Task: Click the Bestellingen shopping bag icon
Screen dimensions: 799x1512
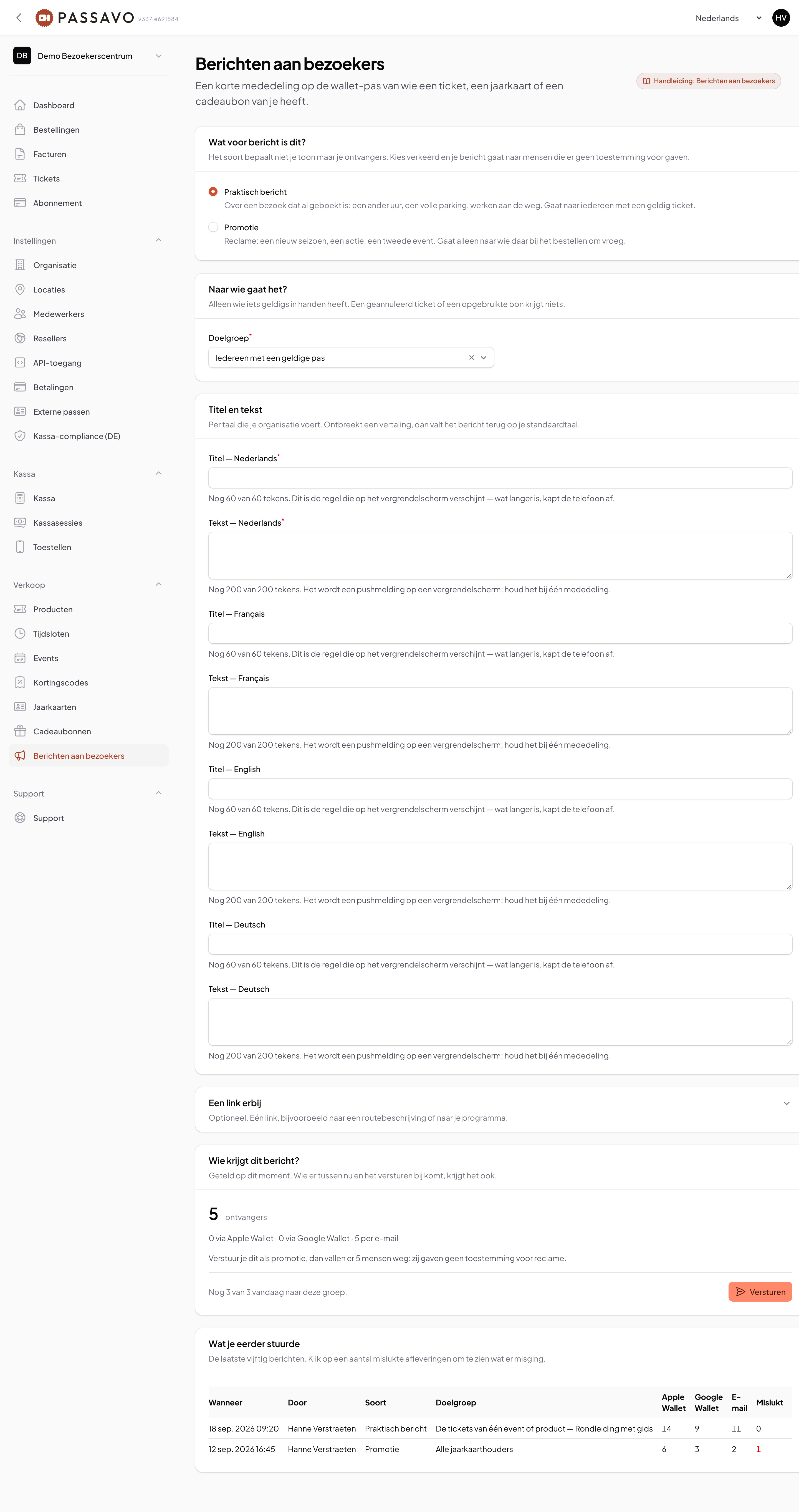Action: 20,130
